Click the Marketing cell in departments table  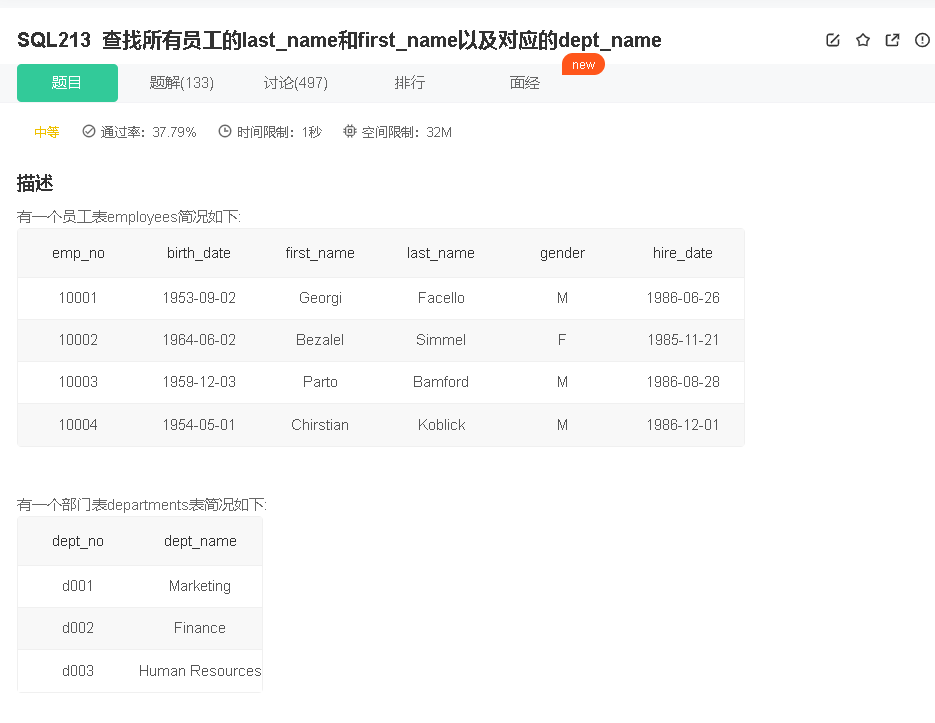199,586
